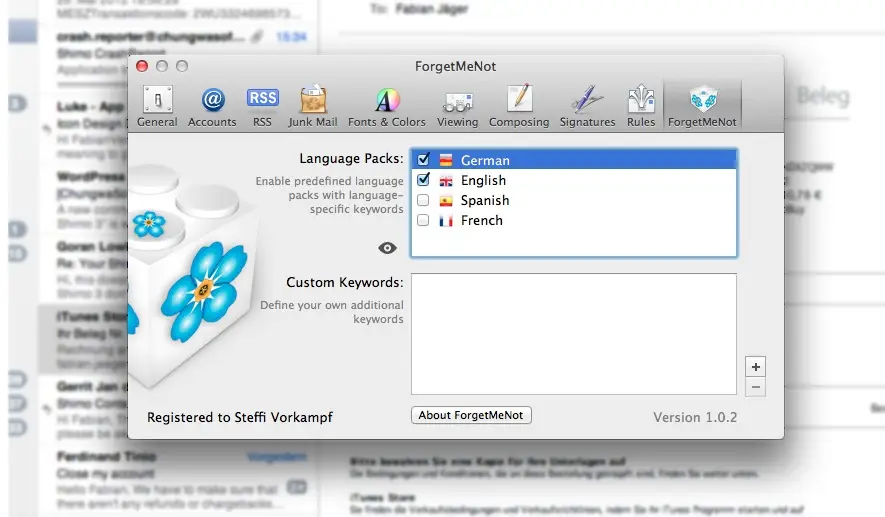Add a custom keyword with plus button
Image resolution: width=885 pixels, height=517 pixels.
tap(755, 367)
